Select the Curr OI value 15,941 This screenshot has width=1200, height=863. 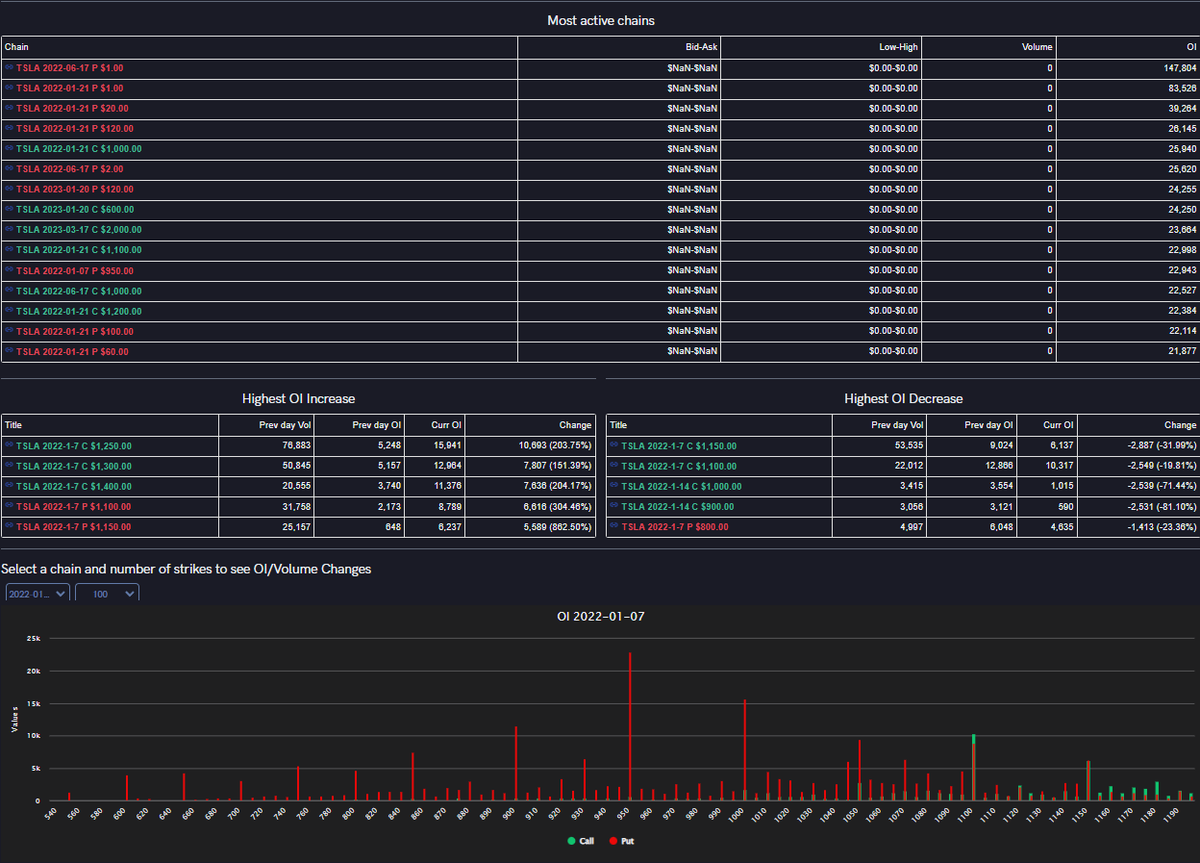pos(447,446)
